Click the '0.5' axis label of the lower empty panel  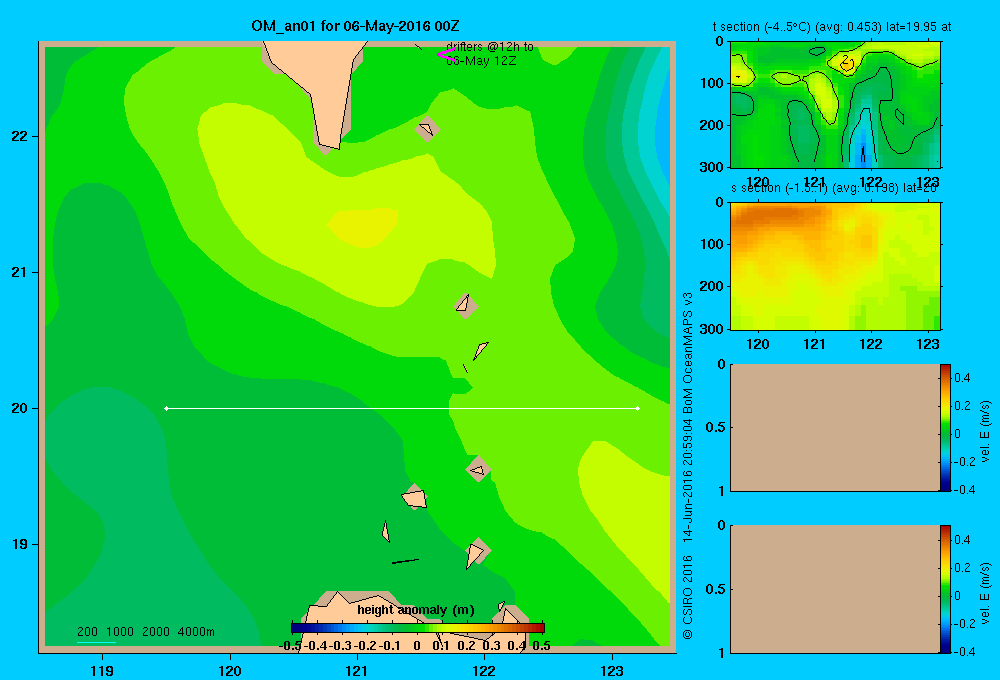click(x=716, y=588)
